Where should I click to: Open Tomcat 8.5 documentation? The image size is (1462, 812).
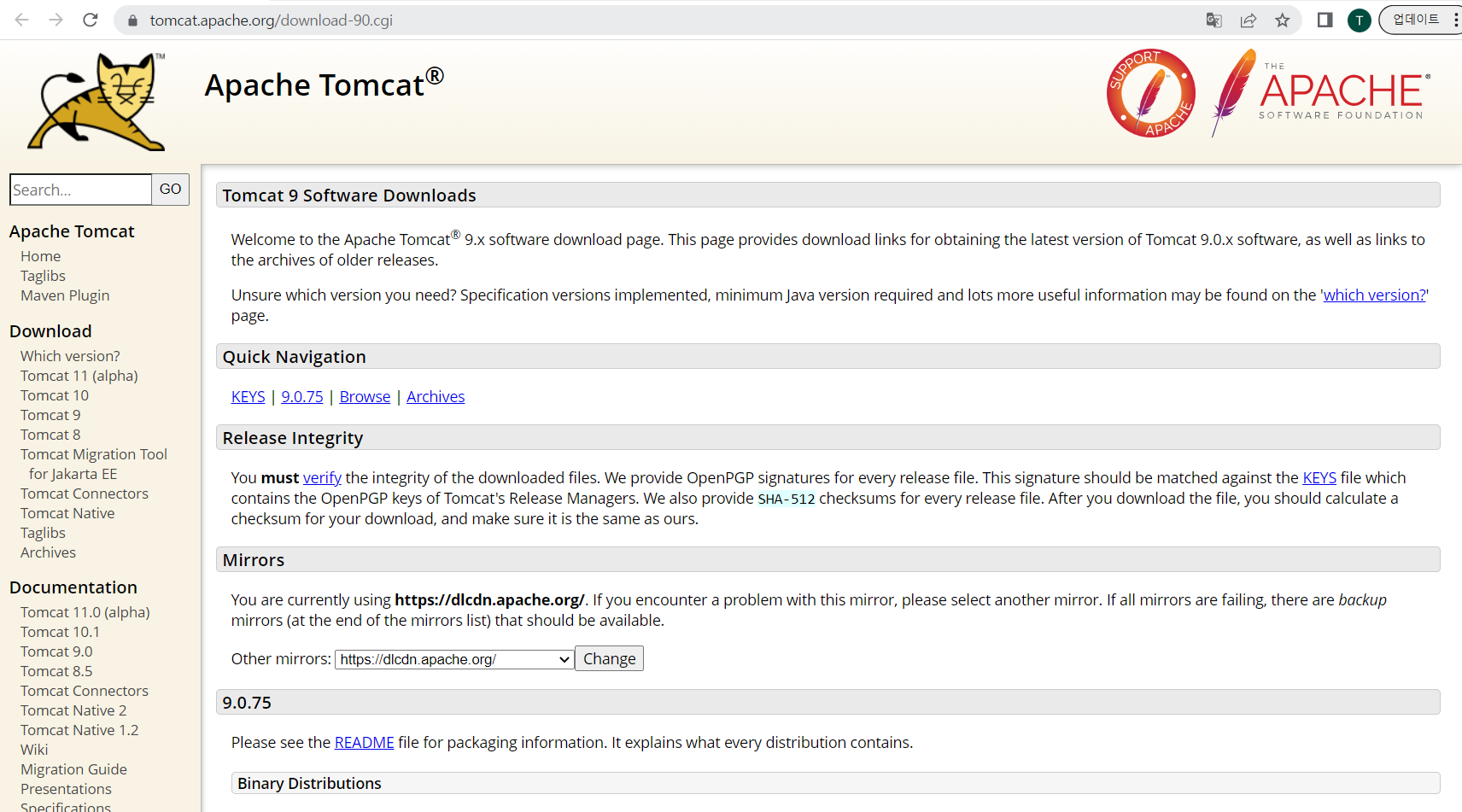click(x=56, y=671)
